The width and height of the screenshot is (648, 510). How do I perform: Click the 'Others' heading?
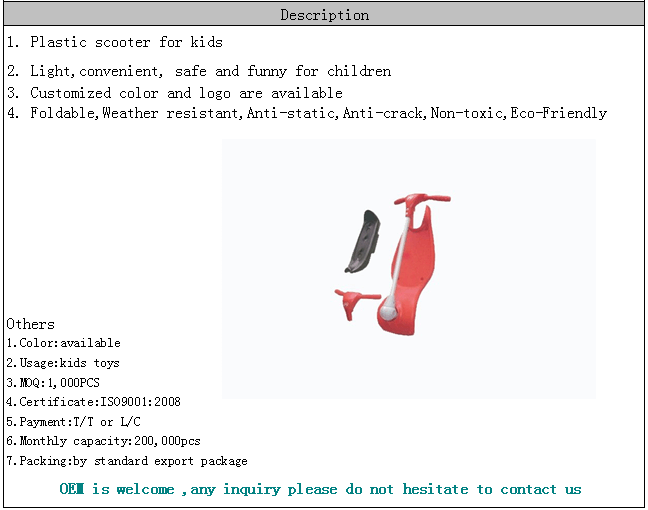tap(31, 324)
